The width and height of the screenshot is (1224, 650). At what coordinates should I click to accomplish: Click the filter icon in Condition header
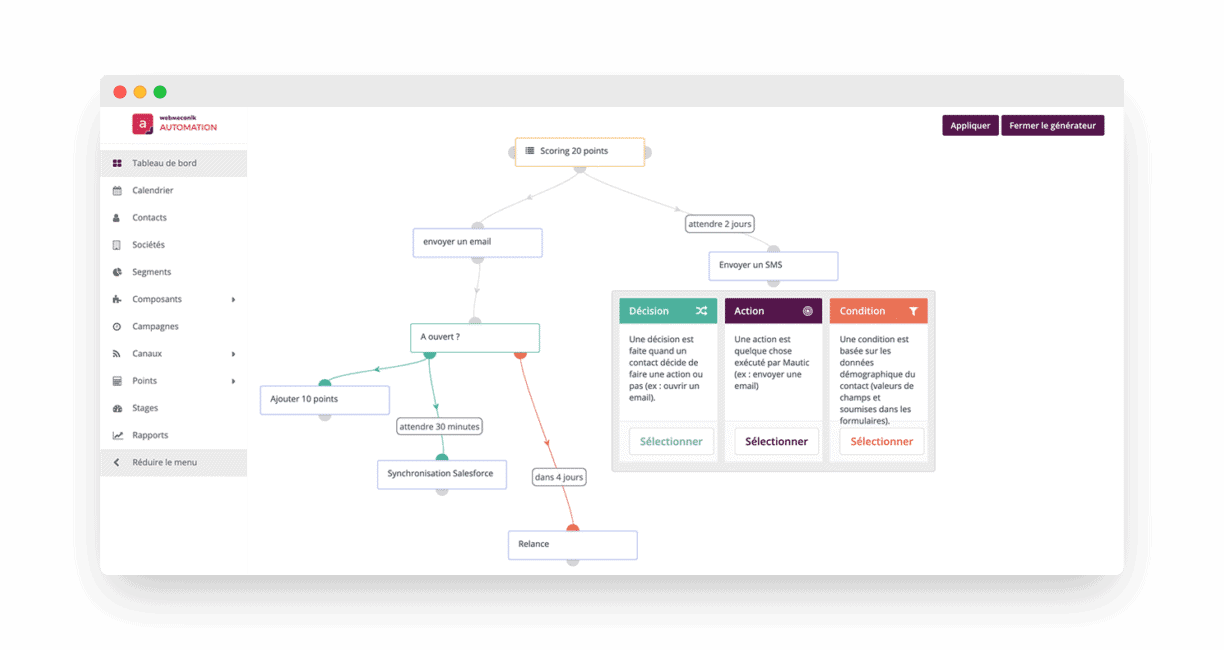coord(913,311)
